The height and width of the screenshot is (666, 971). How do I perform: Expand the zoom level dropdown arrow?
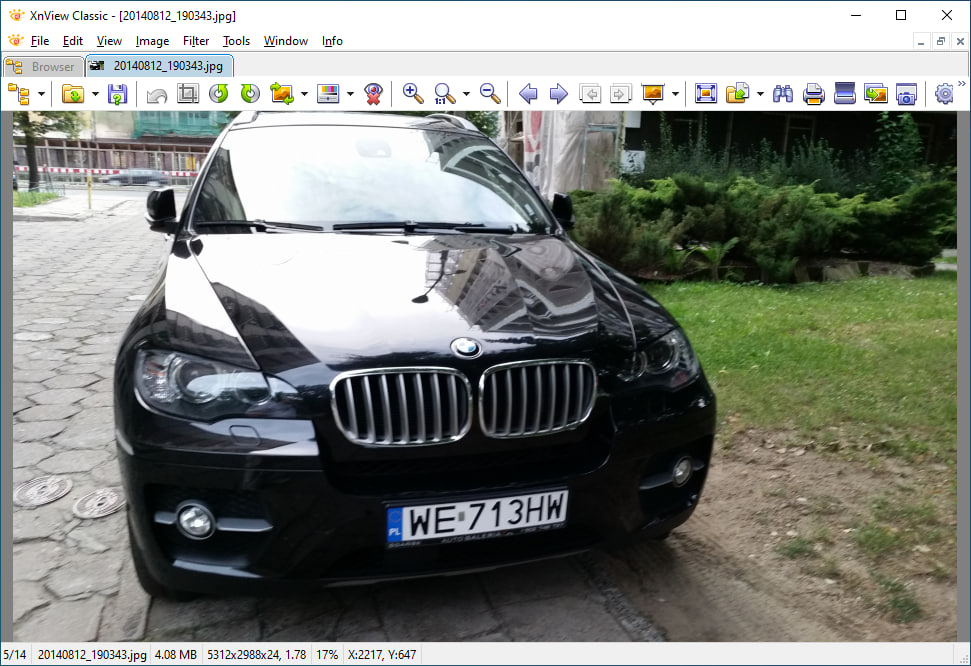[466, 94]
